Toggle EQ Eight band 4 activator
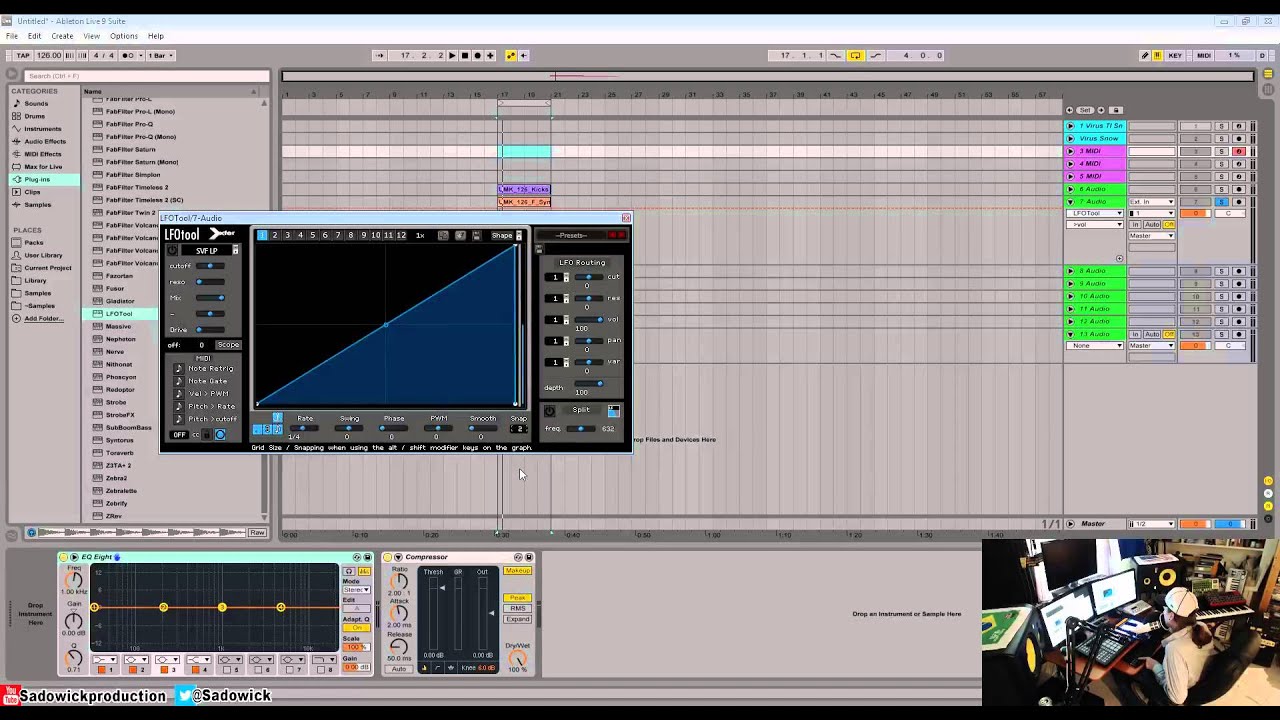 196,669
